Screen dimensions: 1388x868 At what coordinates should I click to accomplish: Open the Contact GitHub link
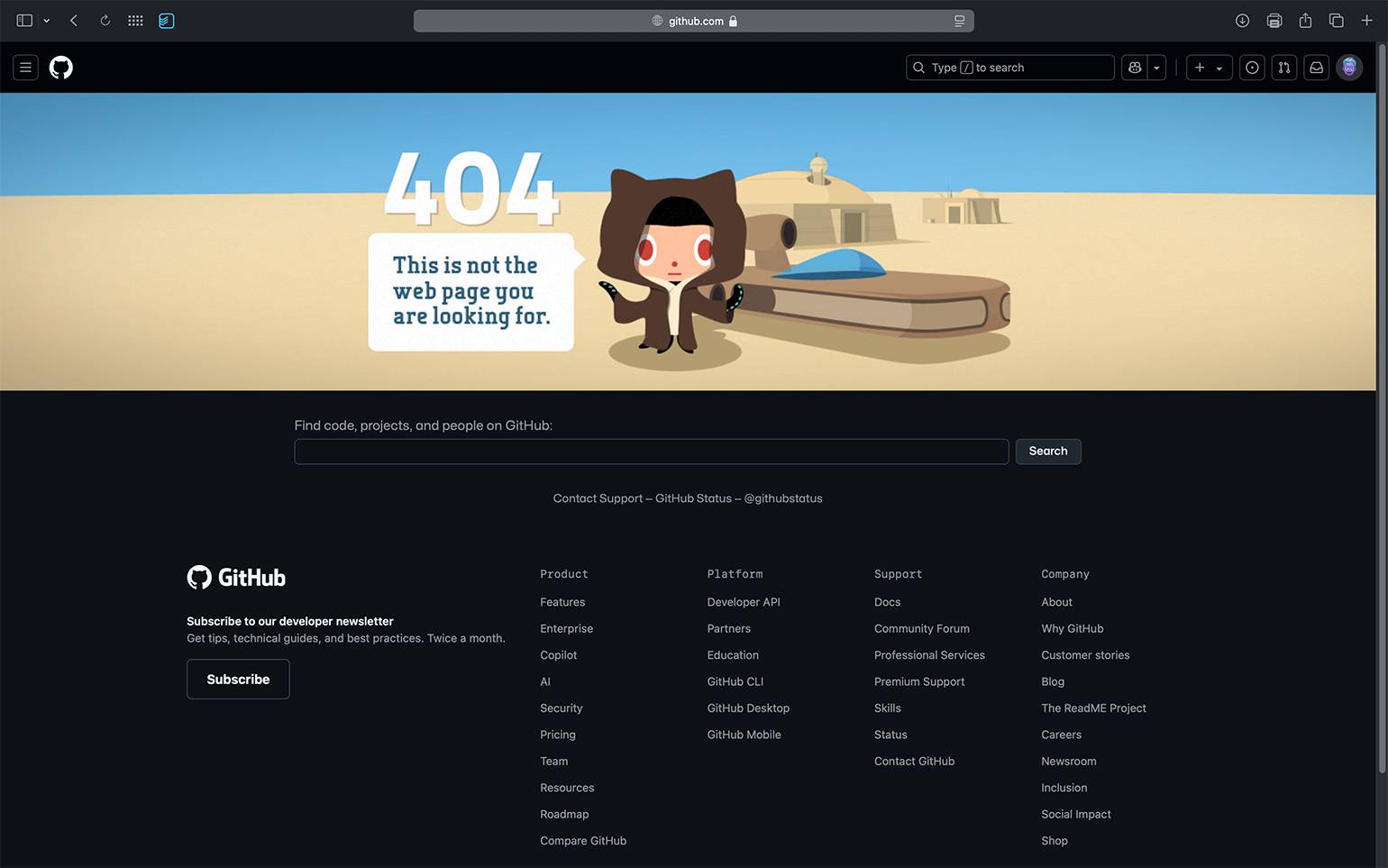coord(914,762)
